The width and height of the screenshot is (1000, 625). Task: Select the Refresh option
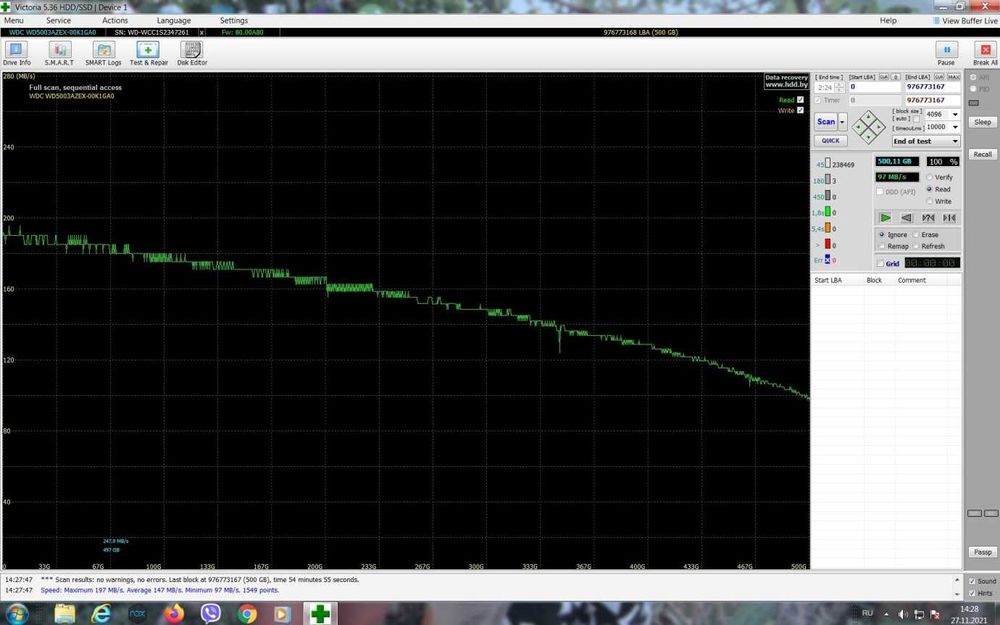click(x=916, y=246)
